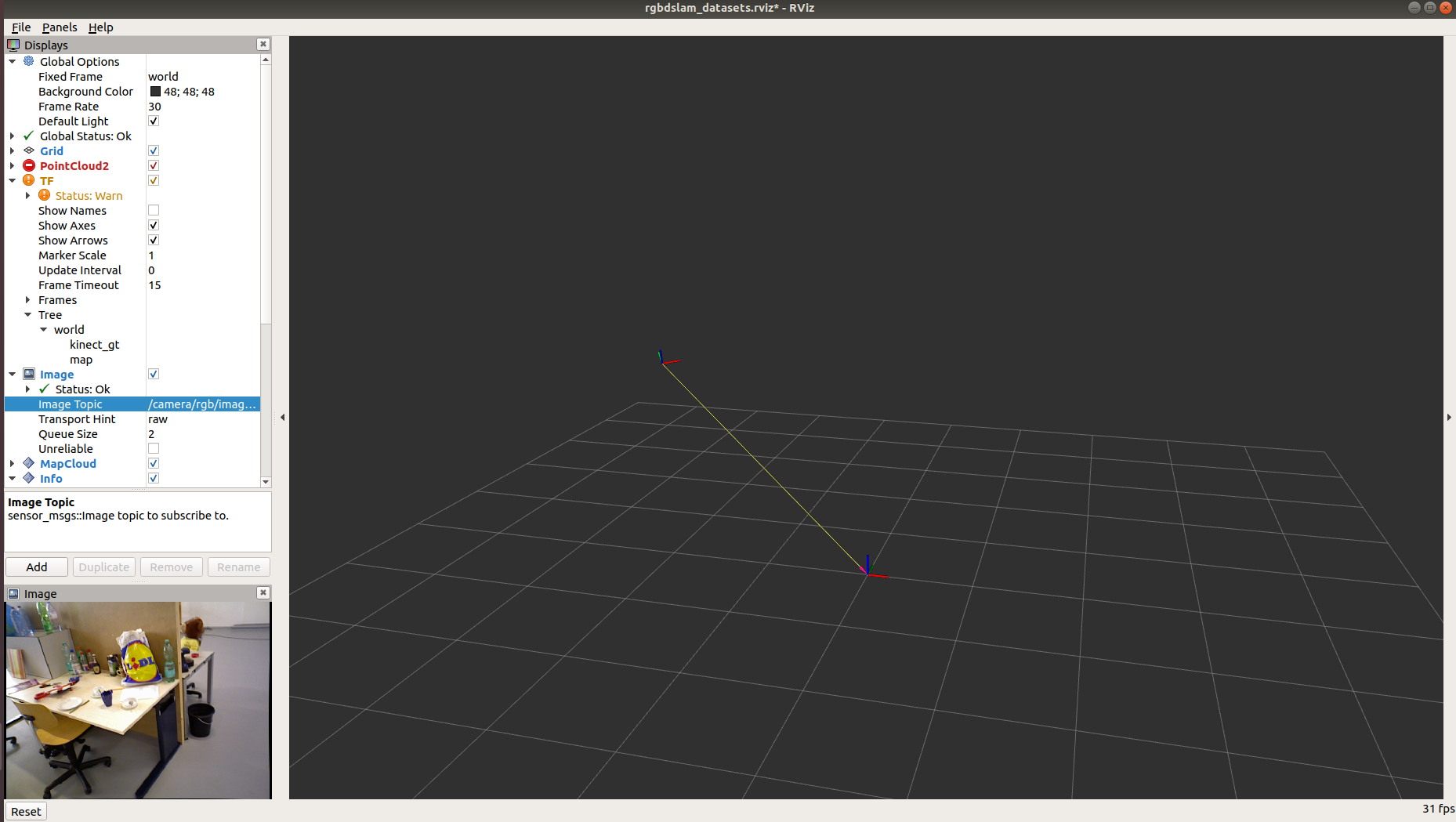Click the Image display camera icon
Screen dimensions: 1456x822
point(29,374)
